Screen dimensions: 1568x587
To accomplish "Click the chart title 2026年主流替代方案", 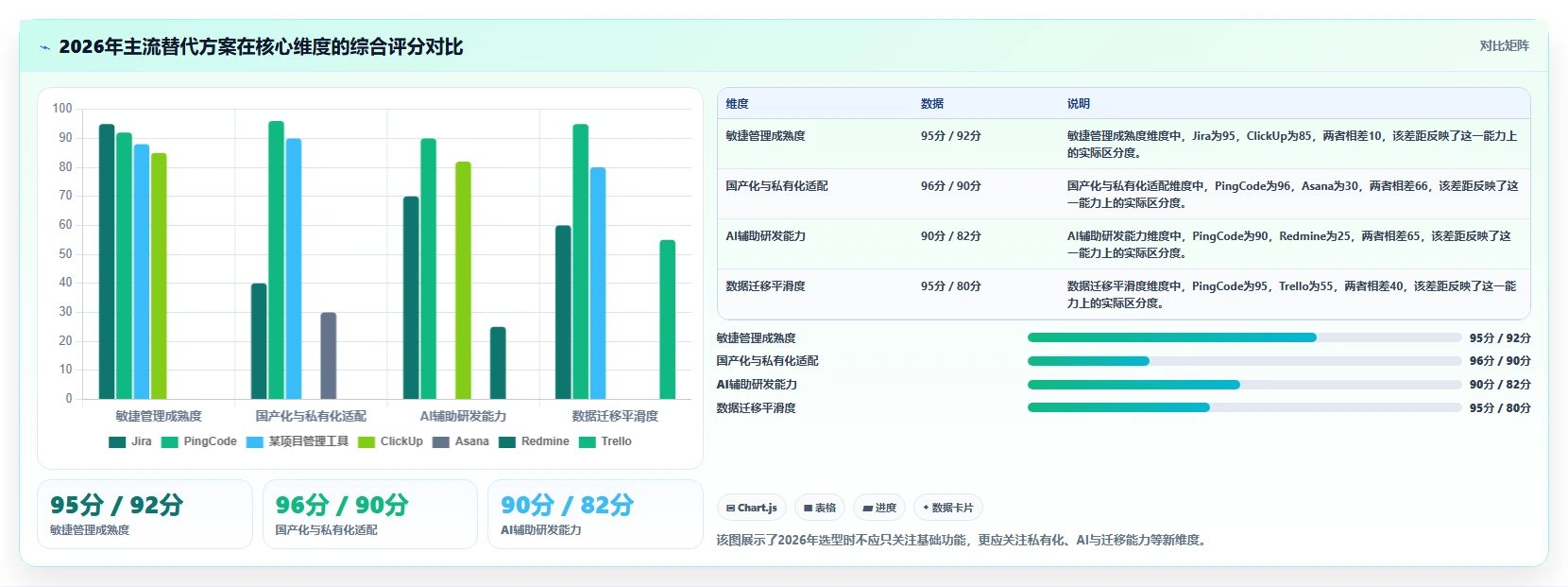I will coord(262,47).
